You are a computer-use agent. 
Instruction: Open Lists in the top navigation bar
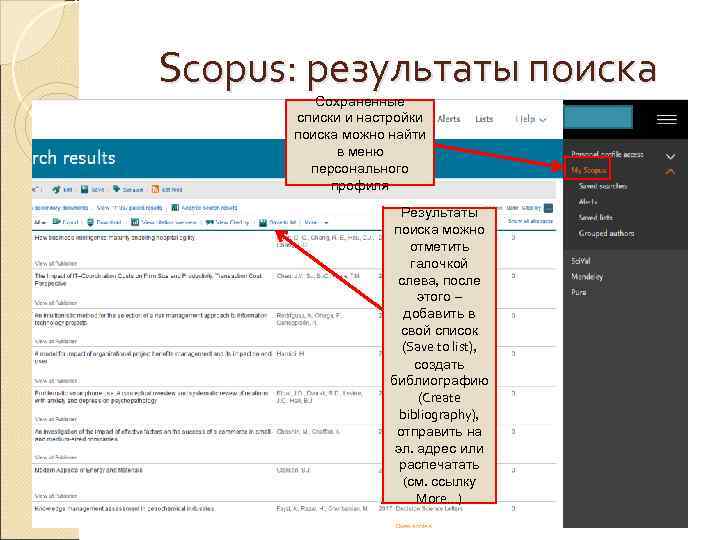pos(484,119)
